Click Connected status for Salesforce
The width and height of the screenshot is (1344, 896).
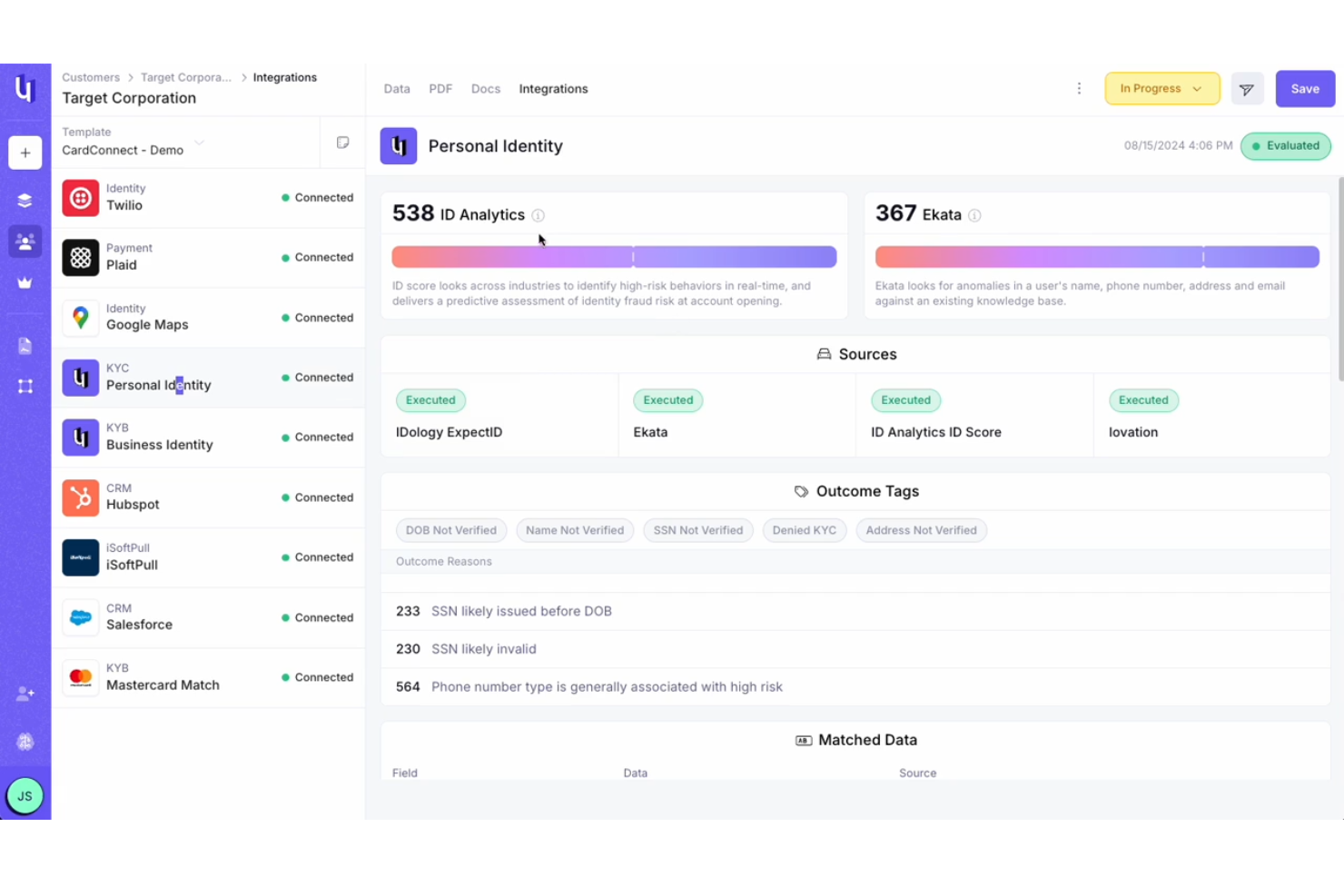tap(317, 617)
